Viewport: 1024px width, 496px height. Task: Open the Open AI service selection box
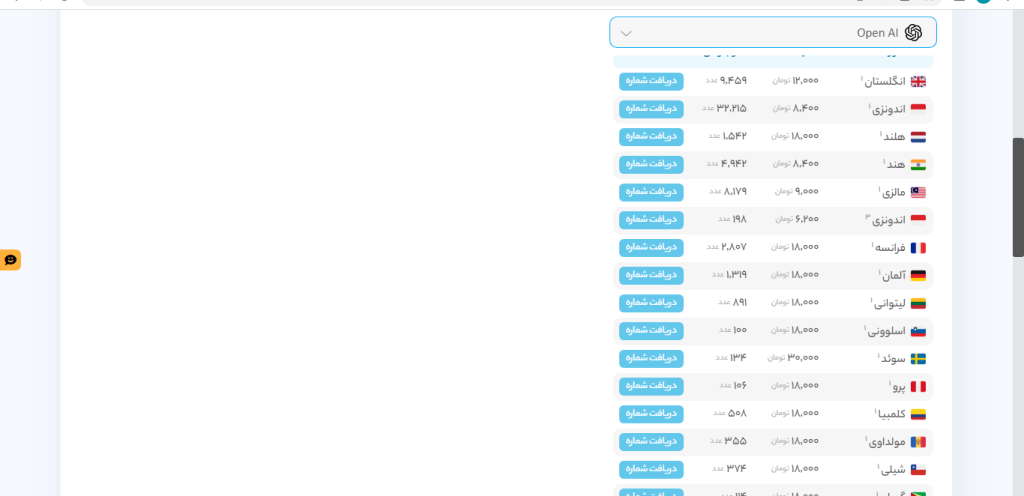pos(773,33)
